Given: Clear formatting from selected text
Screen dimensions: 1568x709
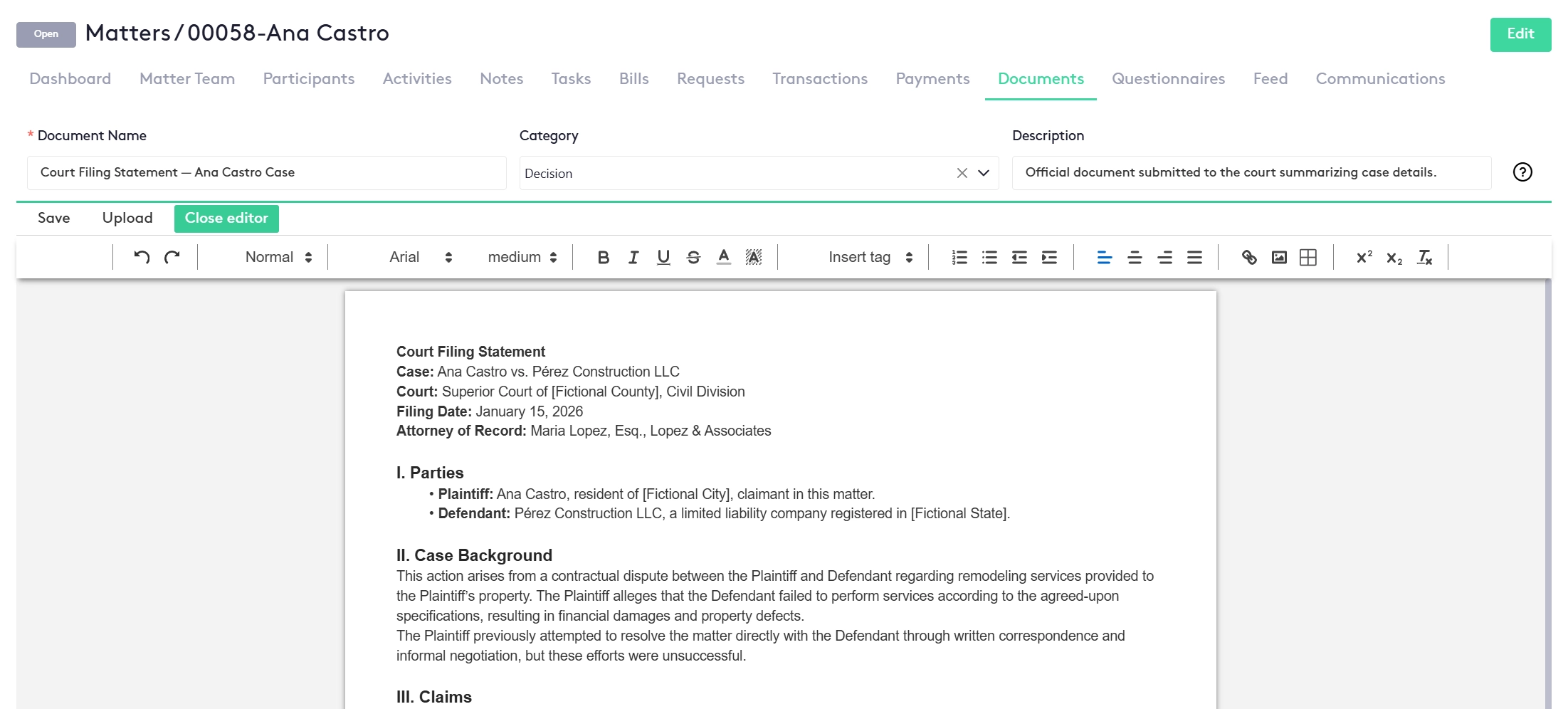Looking at the screenshot, I should click(x=1425, y=257).
